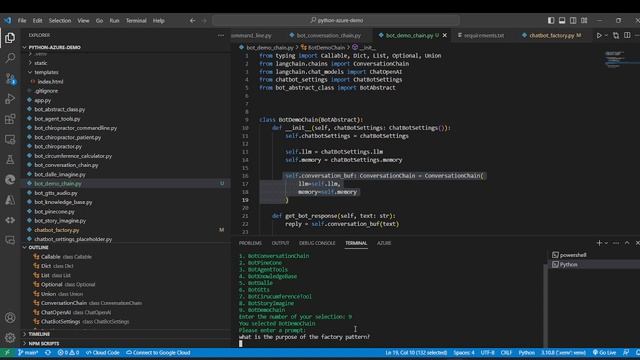Split the editor to the right

point(627,36)
